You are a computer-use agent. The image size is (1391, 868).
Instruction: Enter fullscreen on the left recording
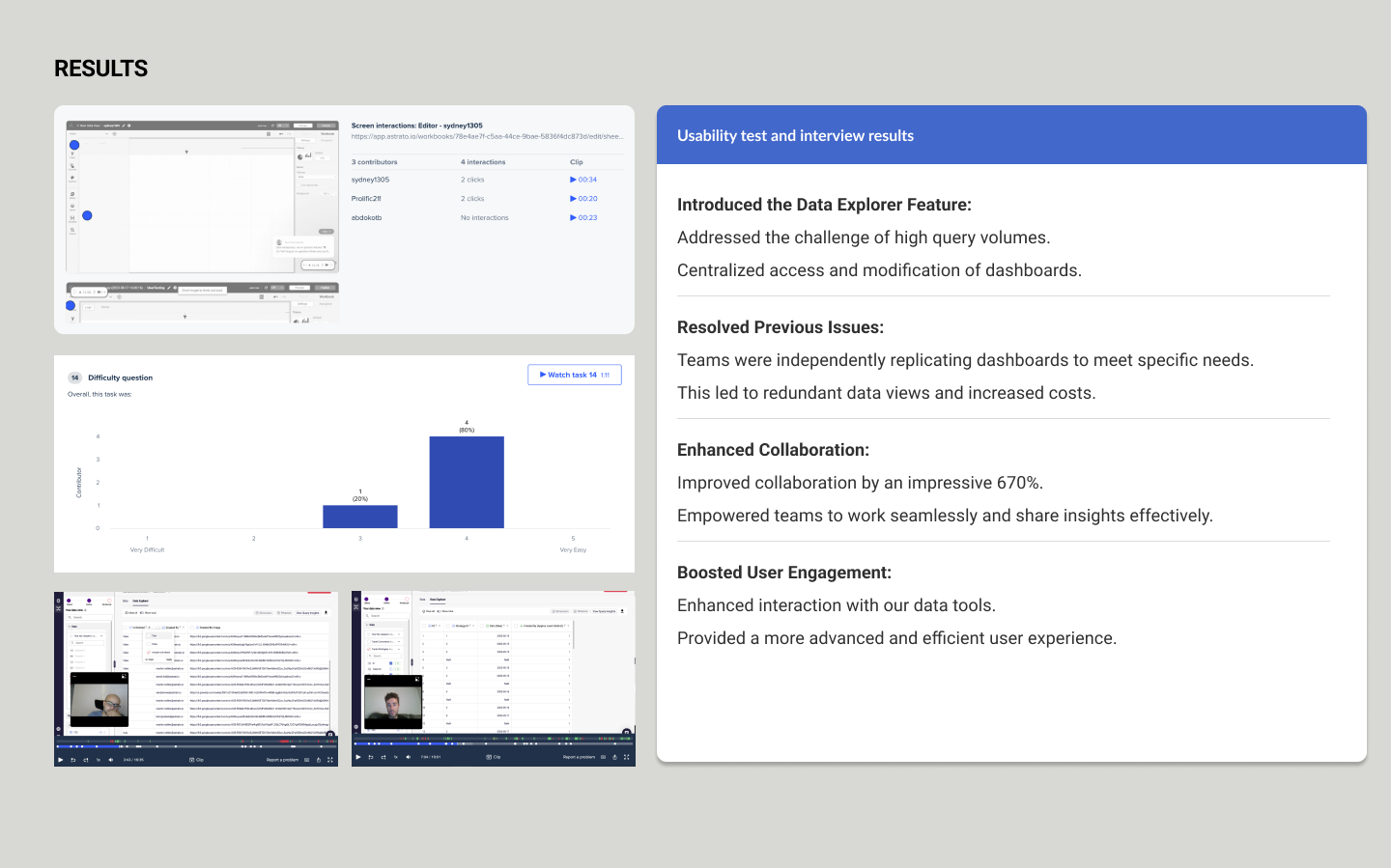(x=330, y=760)
